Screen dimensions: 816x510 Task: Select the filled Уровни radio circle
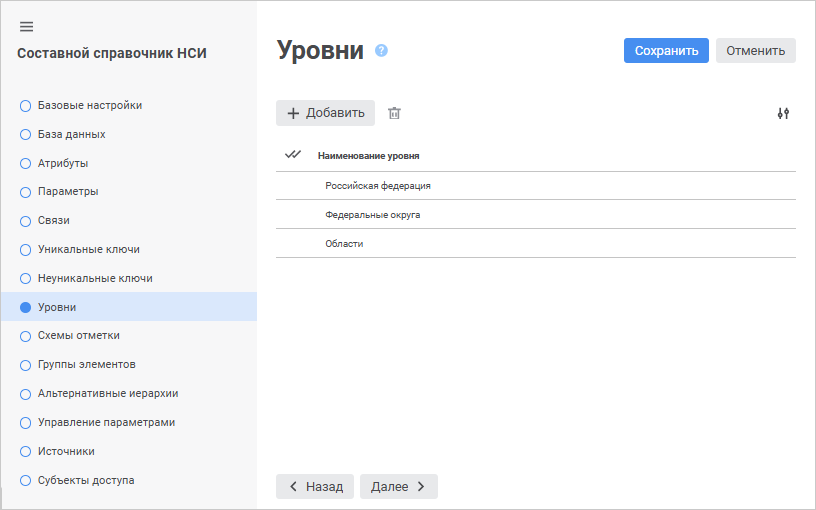click(26, 308)
